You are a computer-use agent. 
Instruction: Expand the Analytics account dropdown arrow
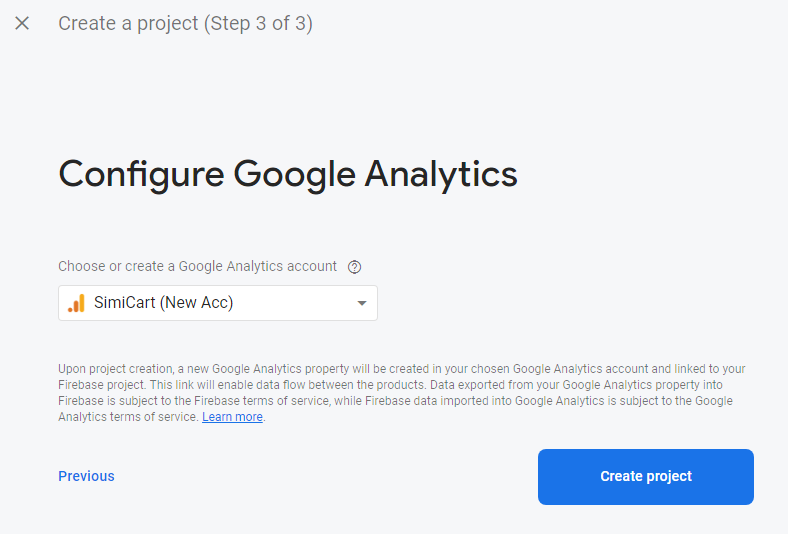[x=362, y=304]
